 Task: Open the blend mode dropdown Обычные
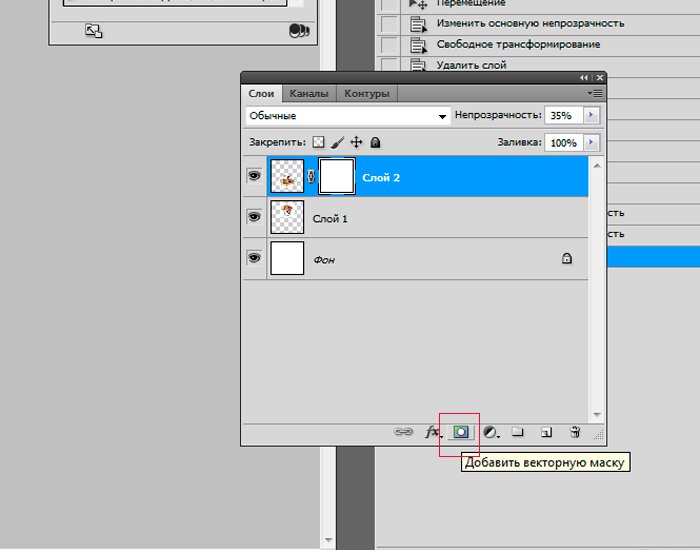[x=347, y=116]
